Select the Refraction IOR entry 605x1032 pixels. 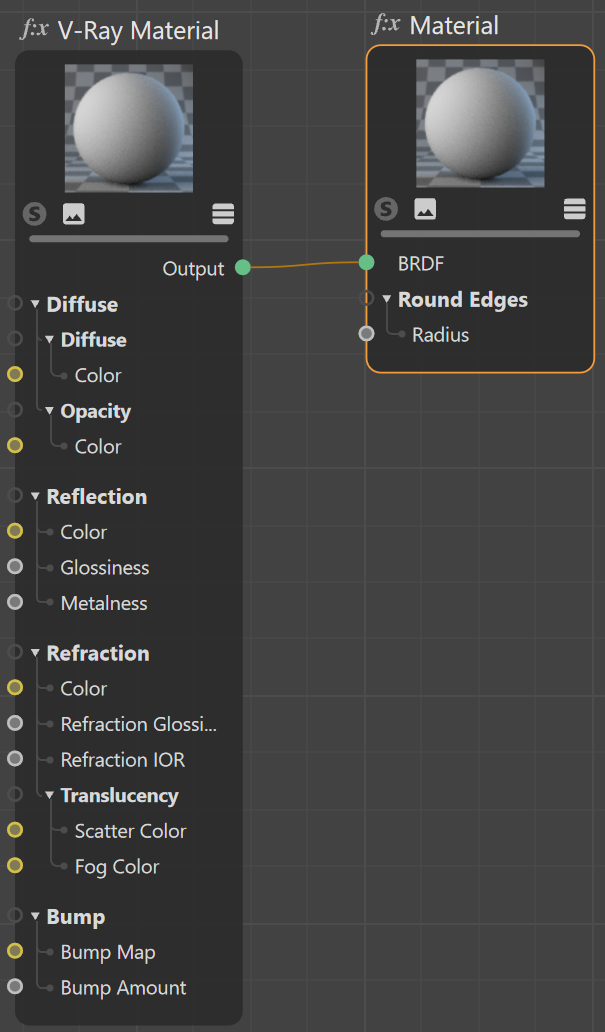click(122, 760)
